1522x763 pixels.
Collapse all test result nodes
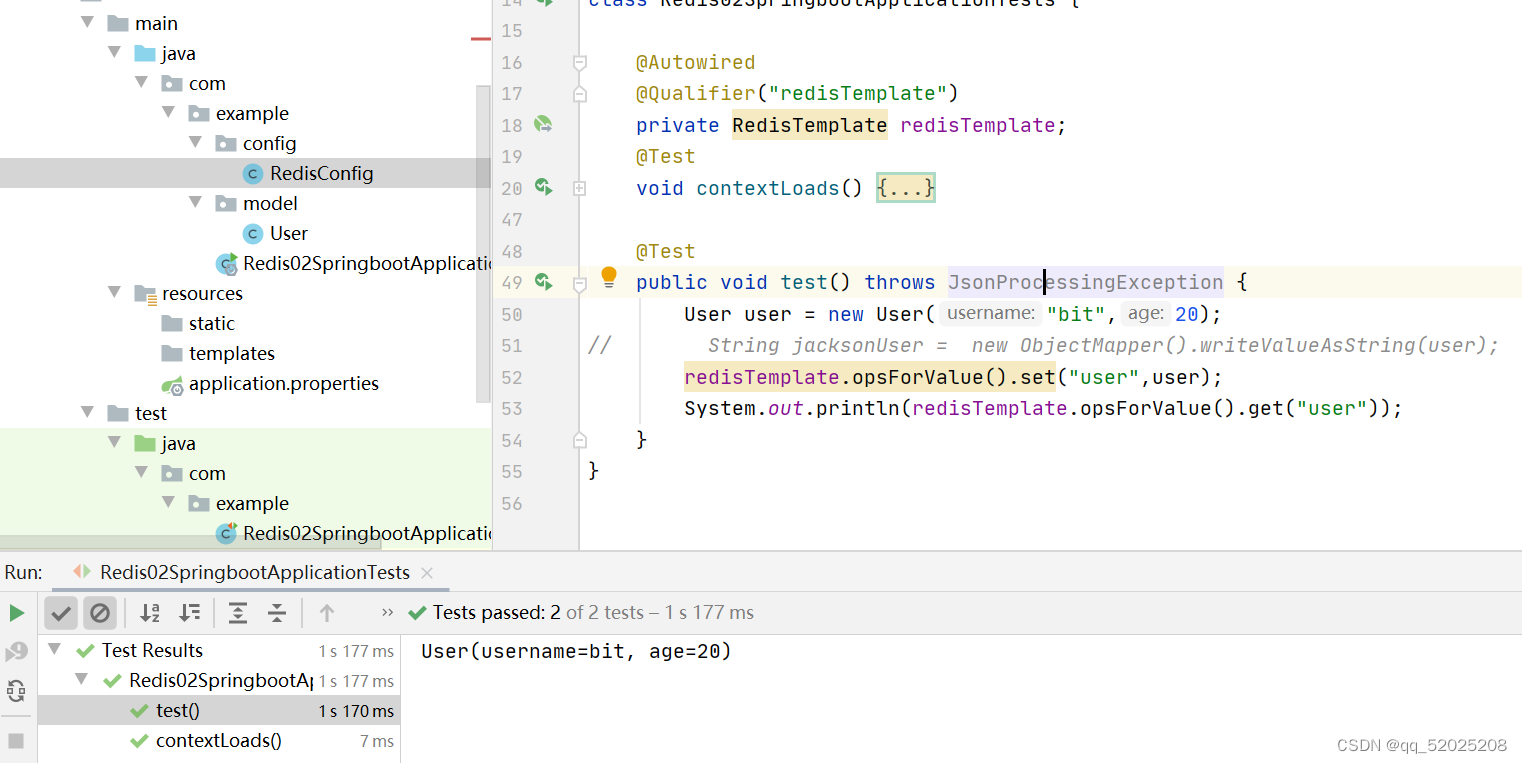[277, 613]
